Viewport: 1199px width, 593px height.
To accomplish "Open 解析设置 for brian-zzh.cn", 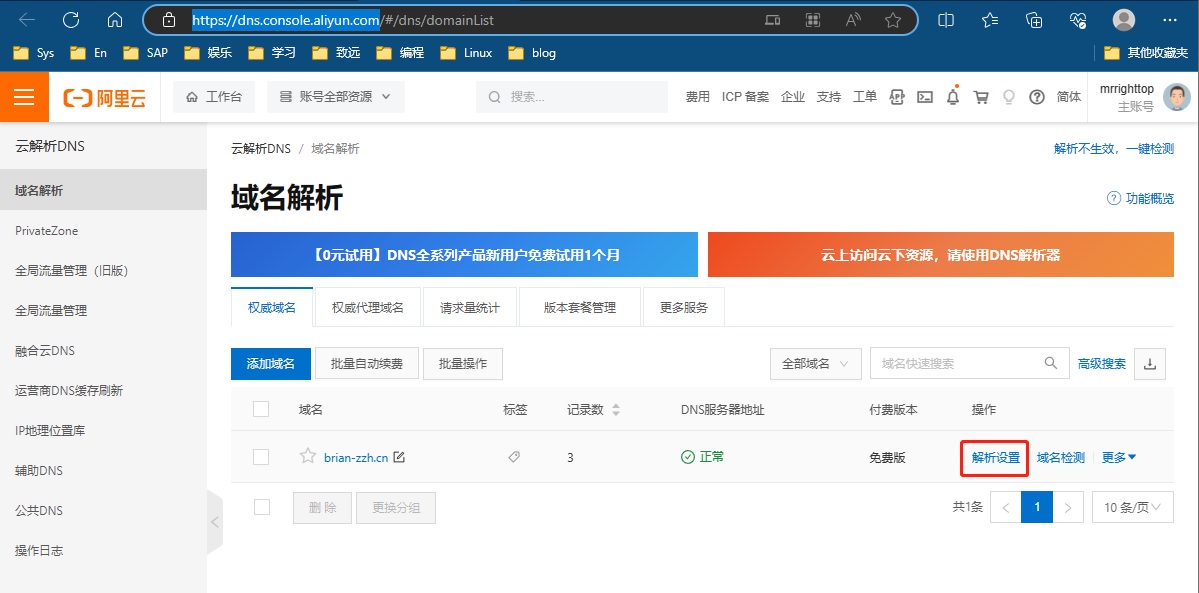I will coord(995,458).
